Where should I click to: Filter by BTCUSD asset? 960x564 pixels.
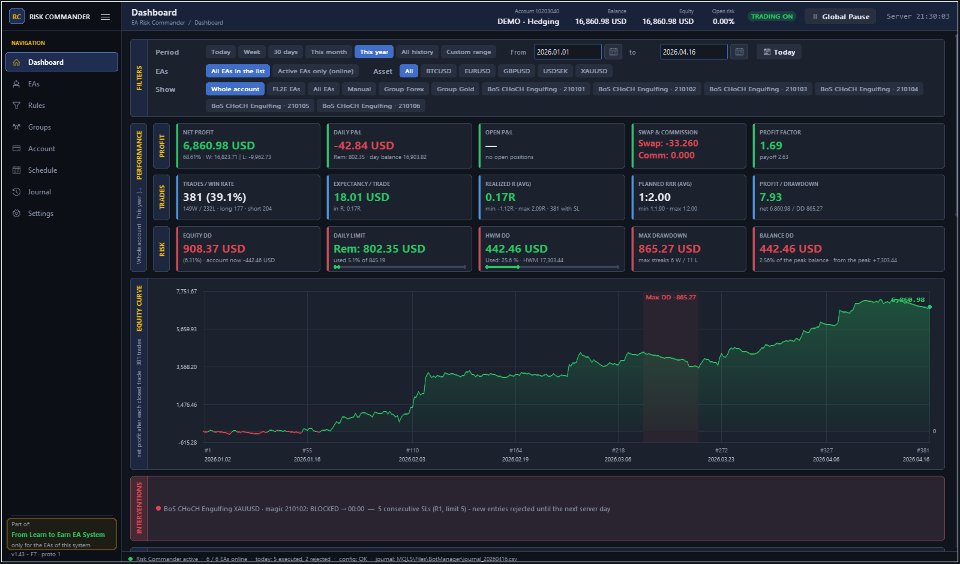pos(438,71)
